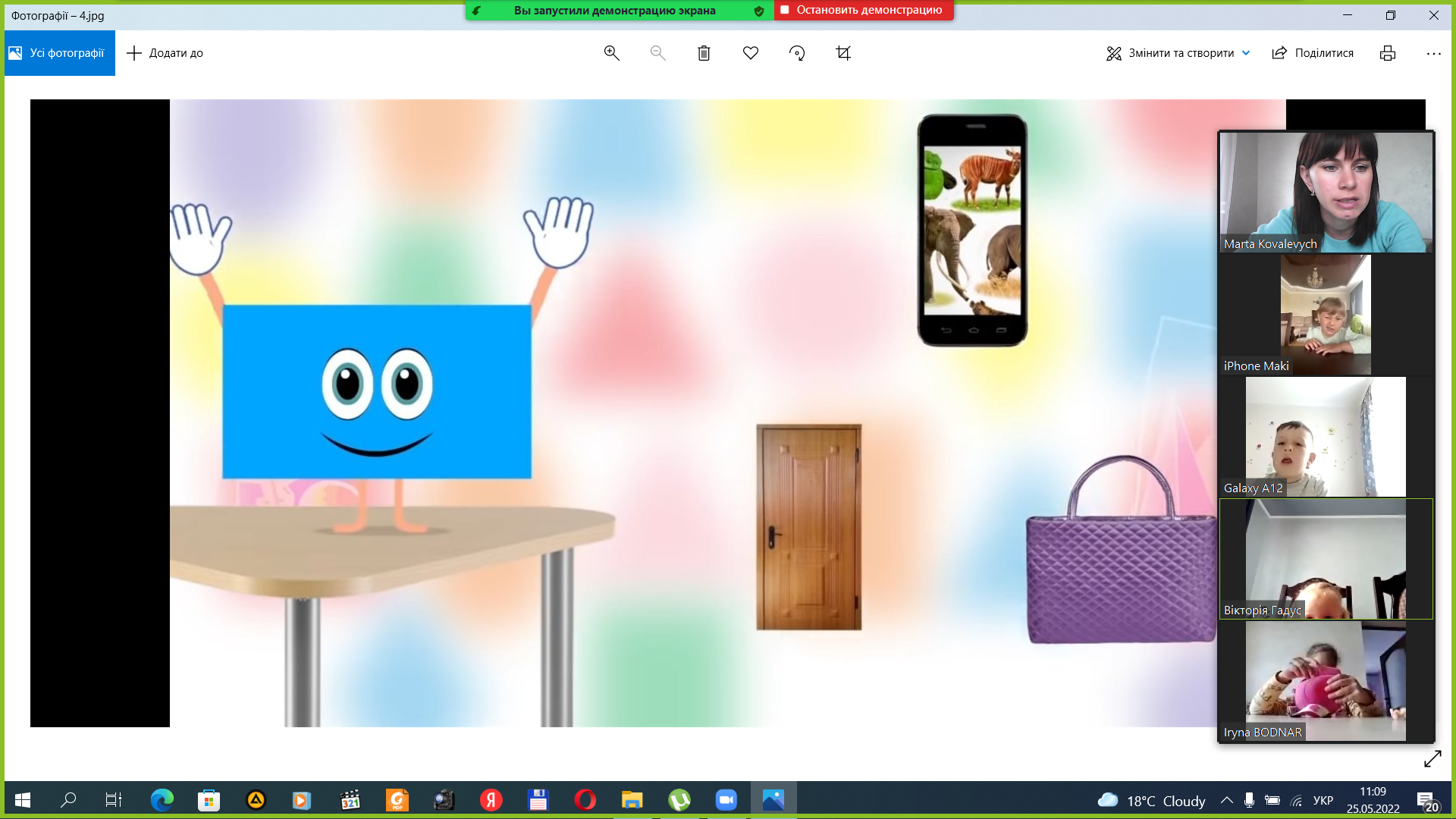Select Marta Kovalevych video thumbnail
The height and width of the screenshot is (819, 1456).
coord(1326,193)
